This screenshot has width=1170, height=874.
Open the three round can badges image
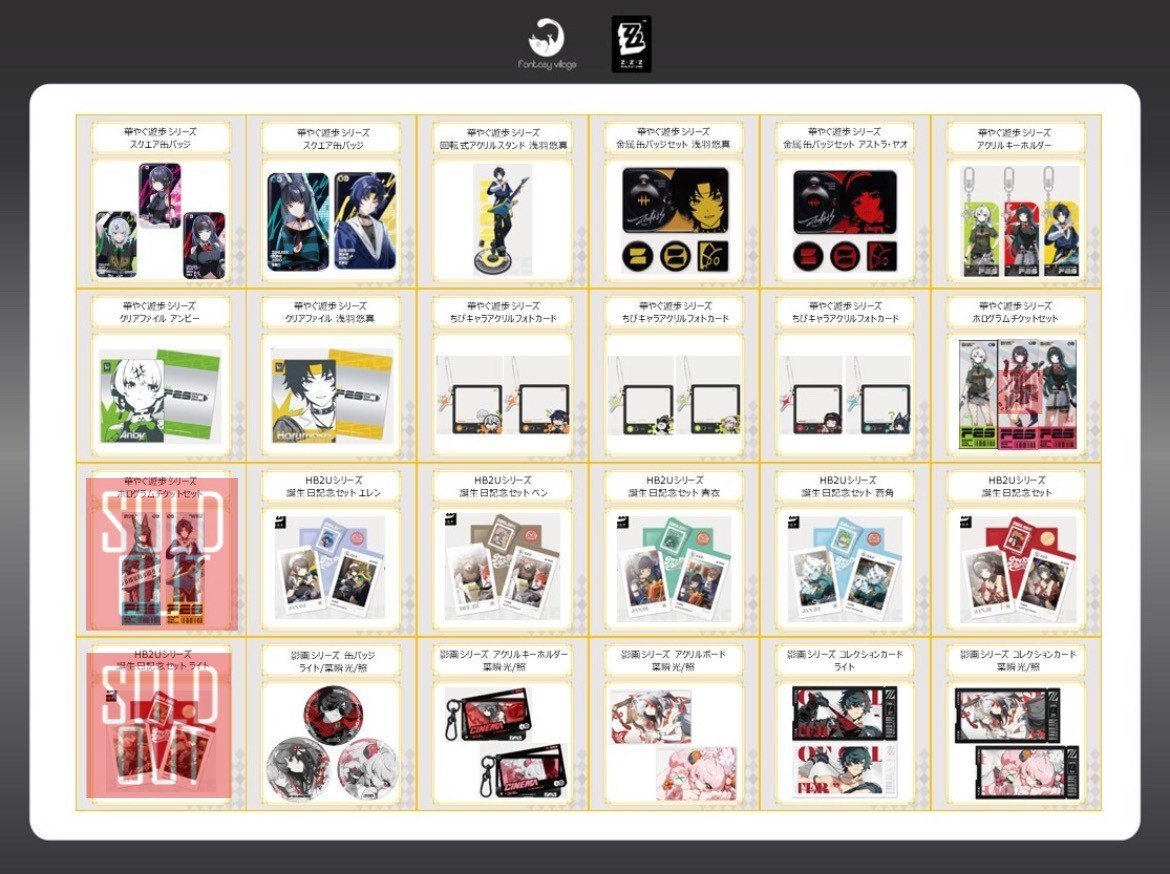click(x=331, y=743)
